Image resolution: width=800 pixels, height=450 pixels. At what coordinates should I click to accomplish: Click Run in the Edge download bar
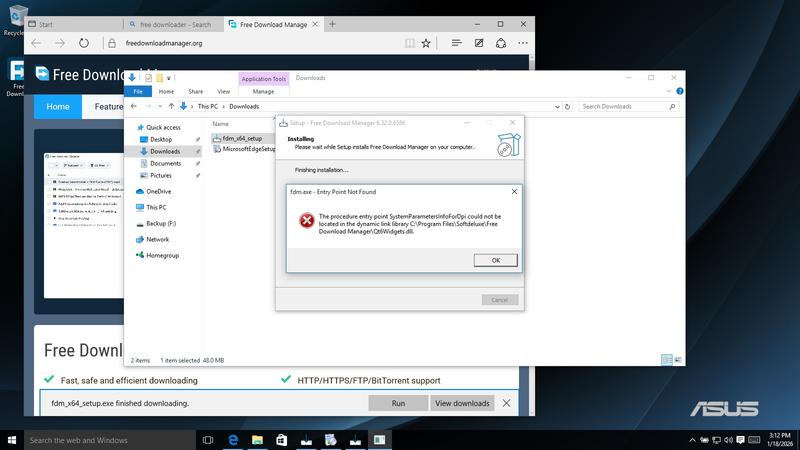398,403
